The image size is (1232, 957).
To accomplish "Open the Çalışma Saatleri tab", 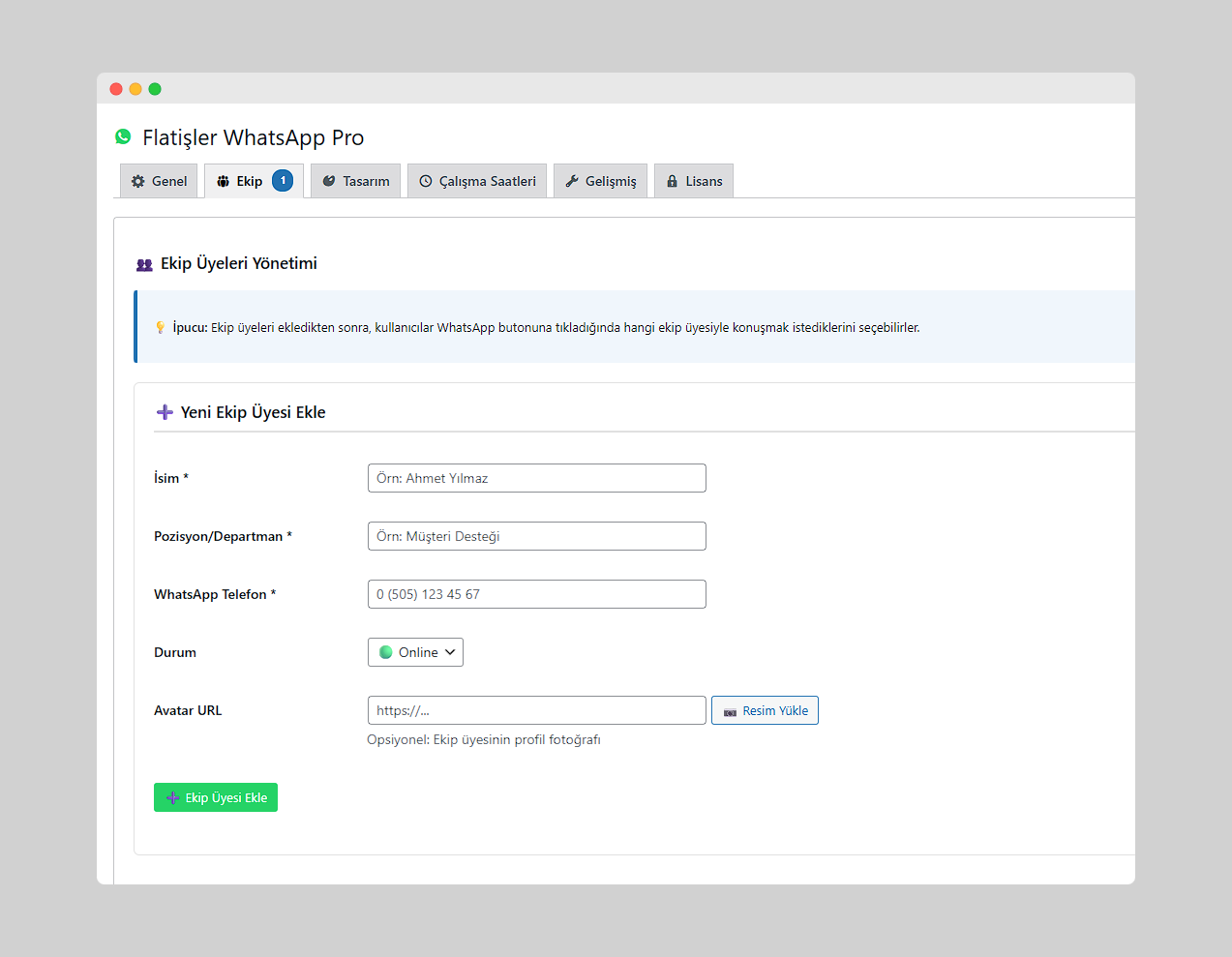I will 476,181.
